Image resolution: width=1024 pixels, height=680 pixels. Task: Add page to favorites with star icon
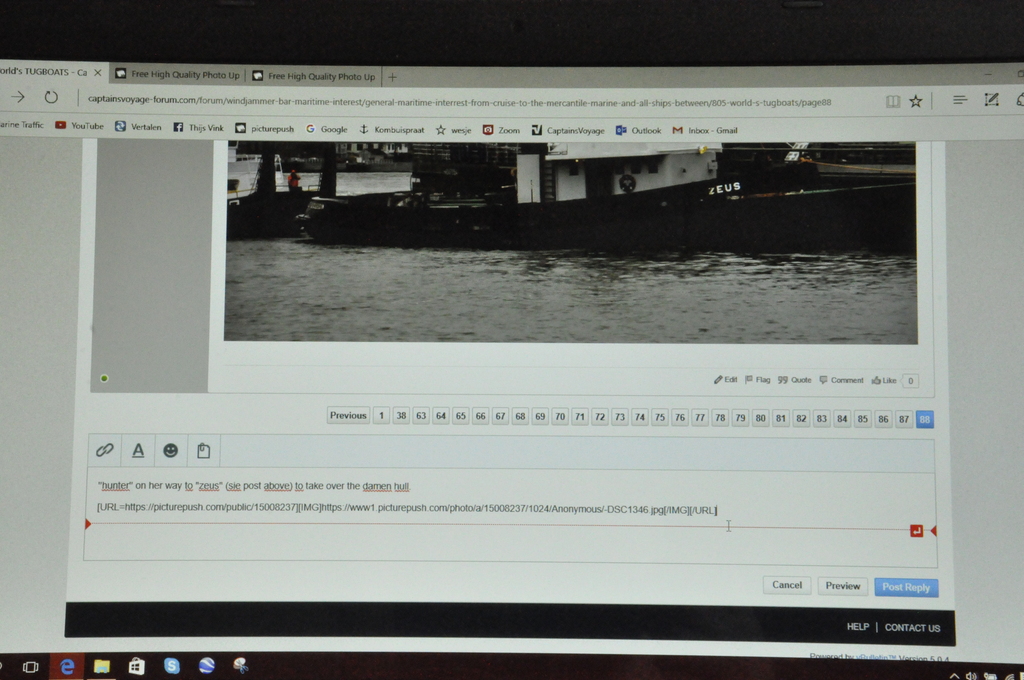tap(916, 101)
